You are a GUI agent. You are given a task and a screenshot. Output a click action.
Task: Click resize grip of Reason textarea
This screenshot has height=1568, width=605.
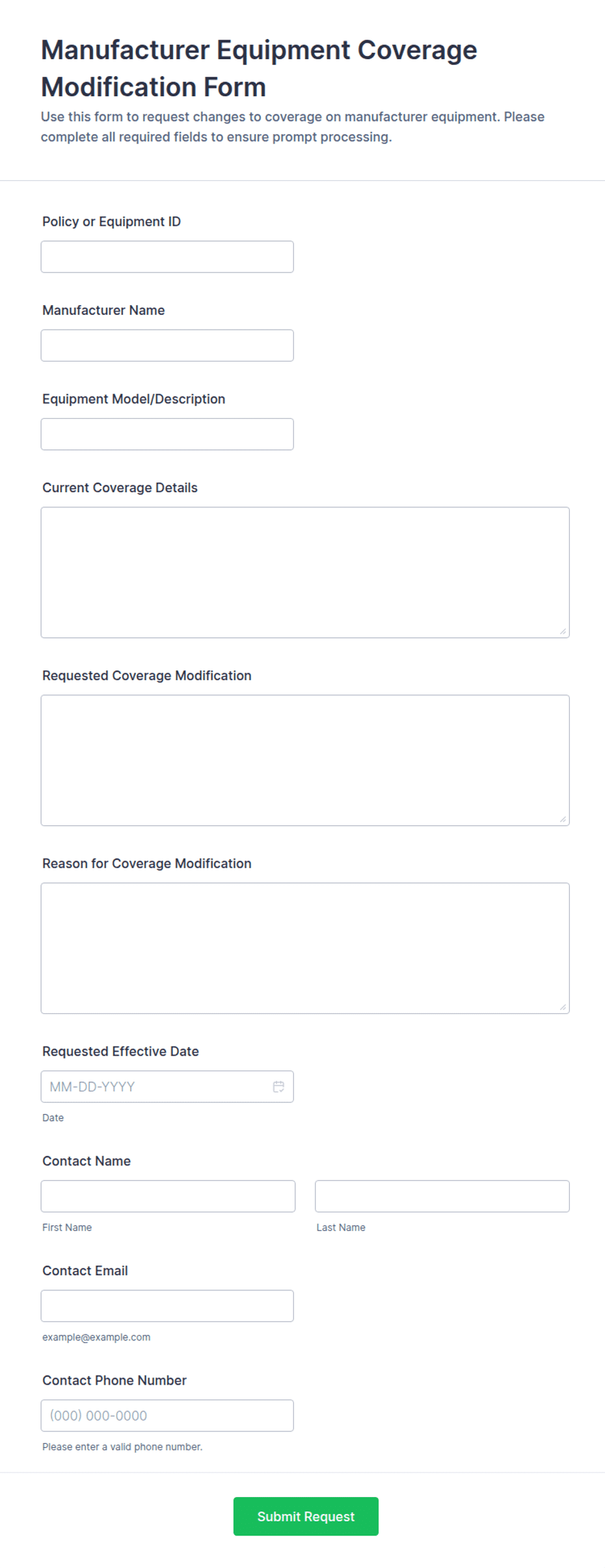(563, 1007)
